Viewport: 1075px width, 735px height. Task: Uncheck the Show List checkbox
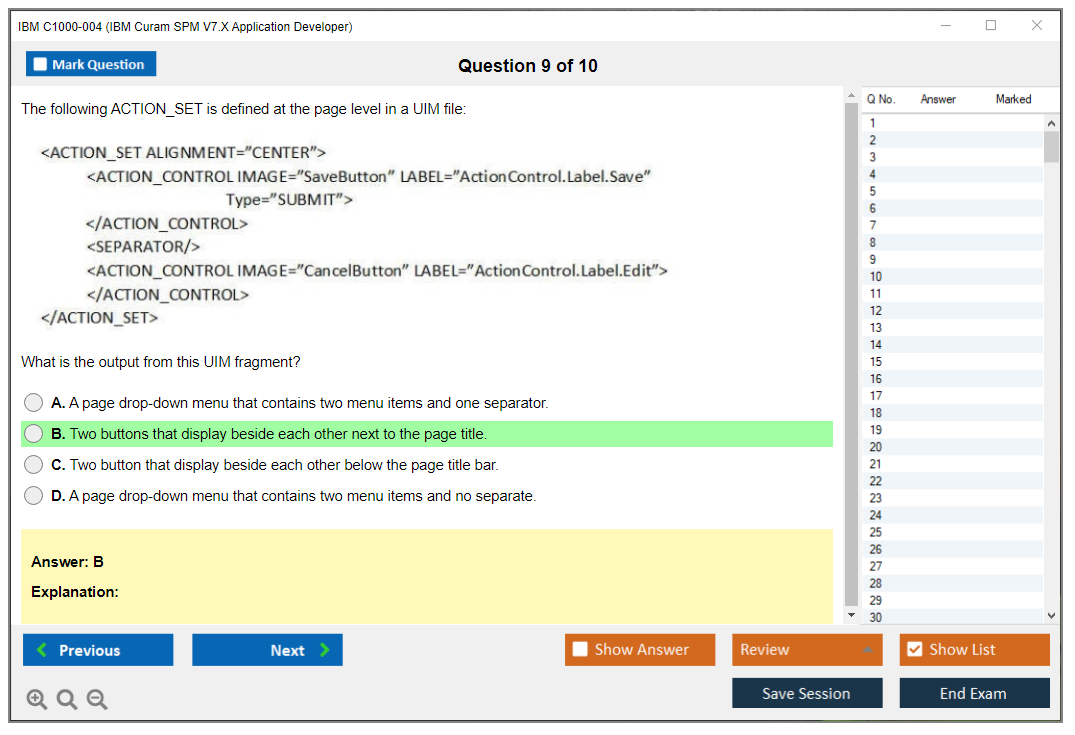click(914, 650)
